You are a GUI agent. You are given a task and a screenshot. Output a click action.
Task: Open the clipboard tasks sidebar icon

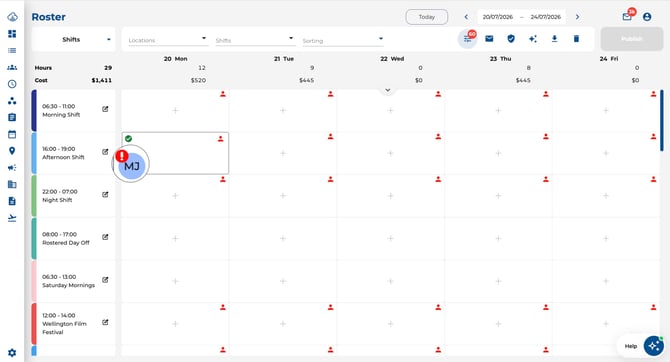point(12,118)
